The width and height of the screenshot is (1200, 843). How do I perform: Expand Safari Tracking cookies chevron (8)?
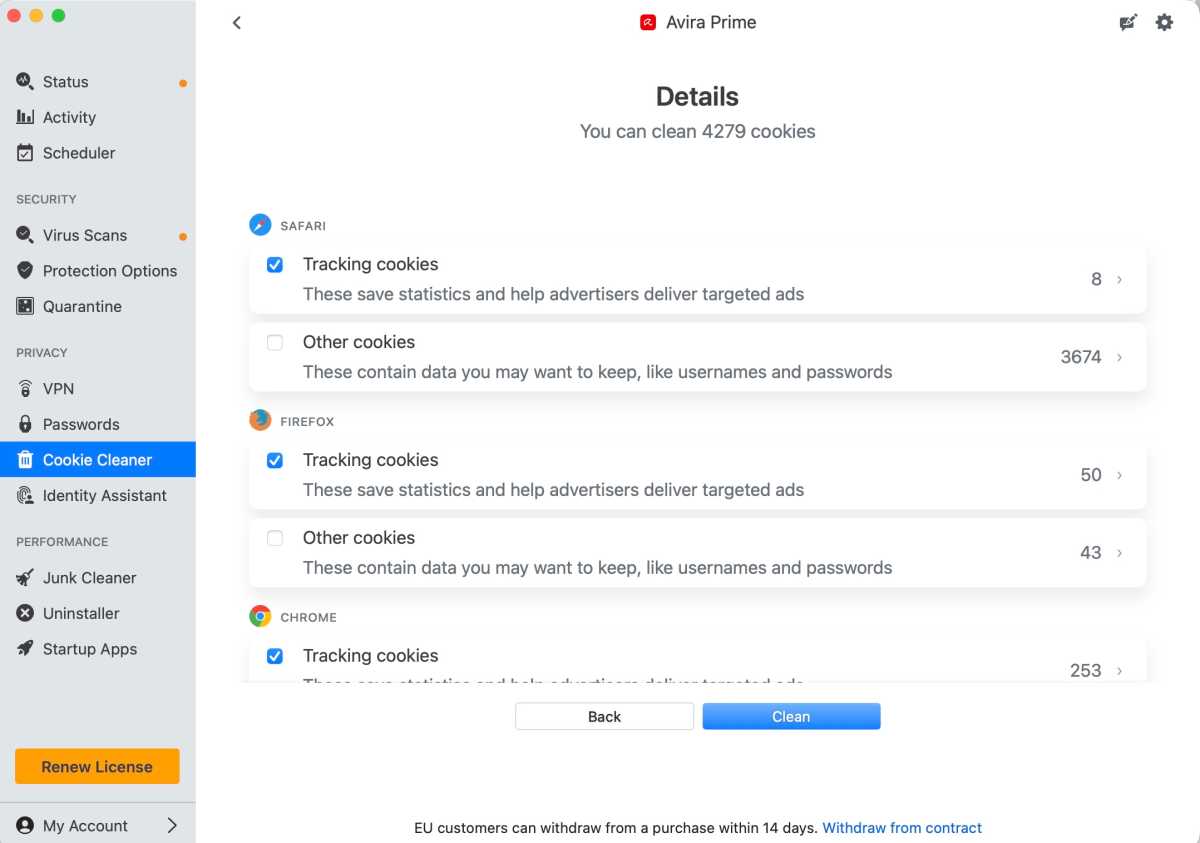[1119, 279]
